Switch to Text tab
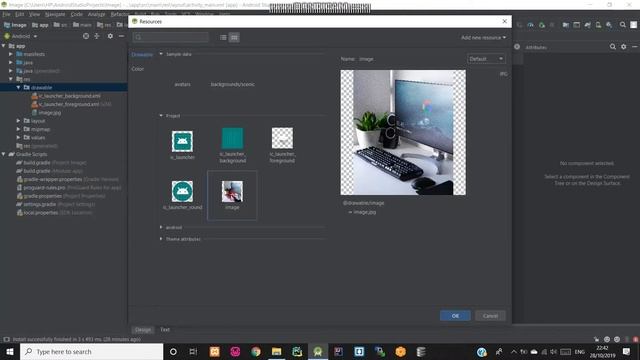 click(165, 330)
